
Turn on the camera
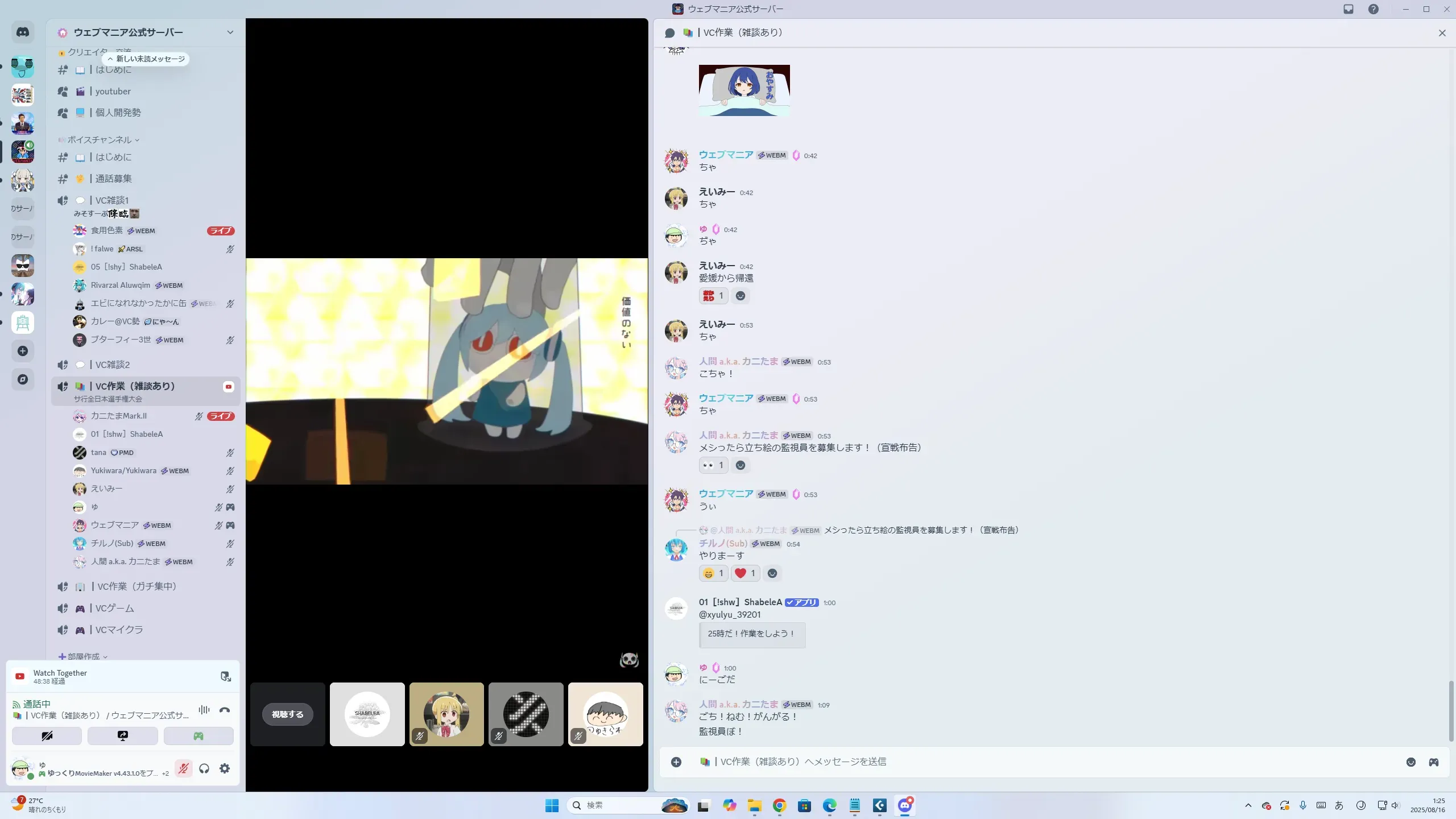[47, 736]
